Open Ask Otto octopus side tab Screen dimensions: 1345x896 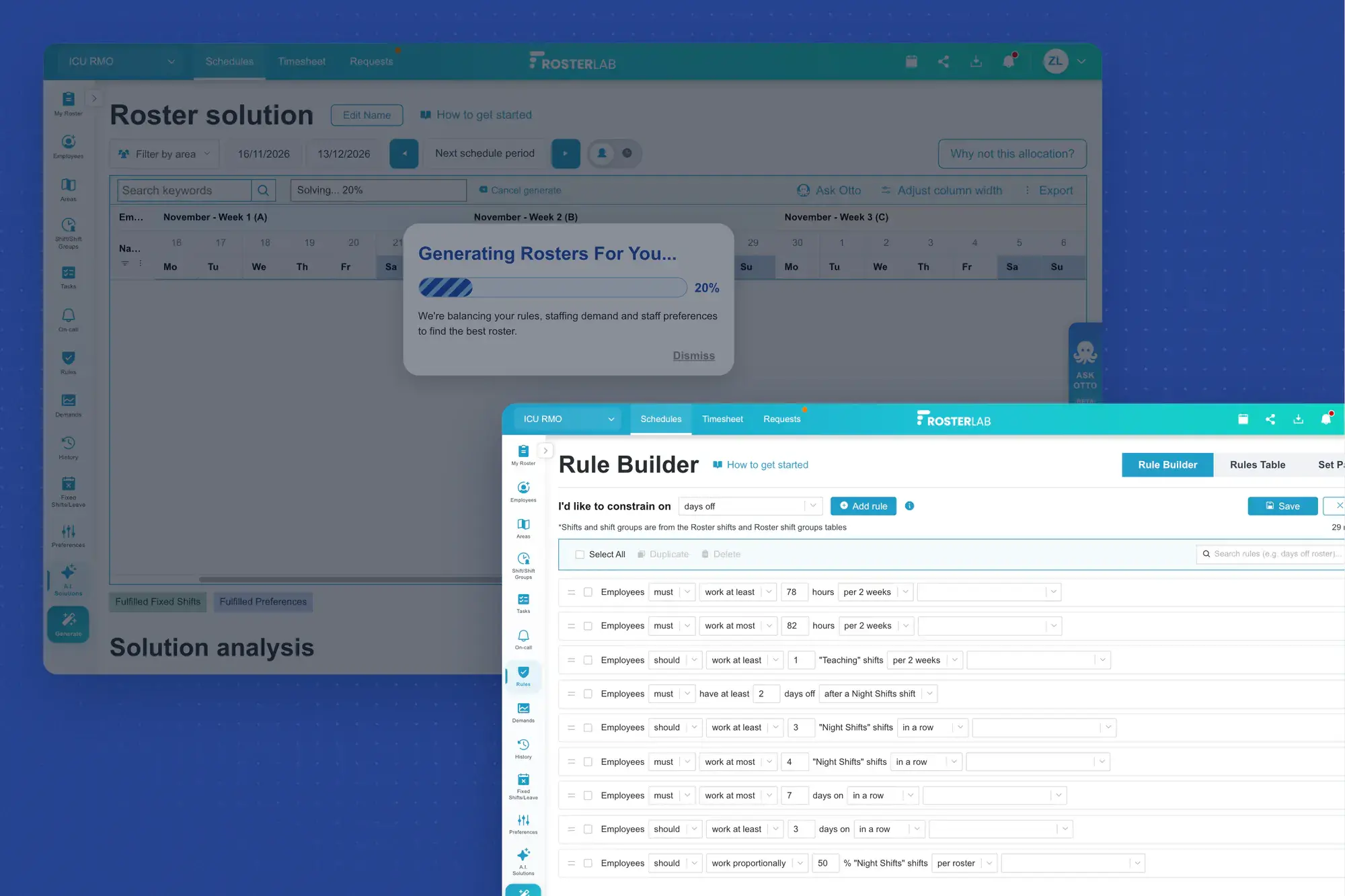[x=1085, y=363]
